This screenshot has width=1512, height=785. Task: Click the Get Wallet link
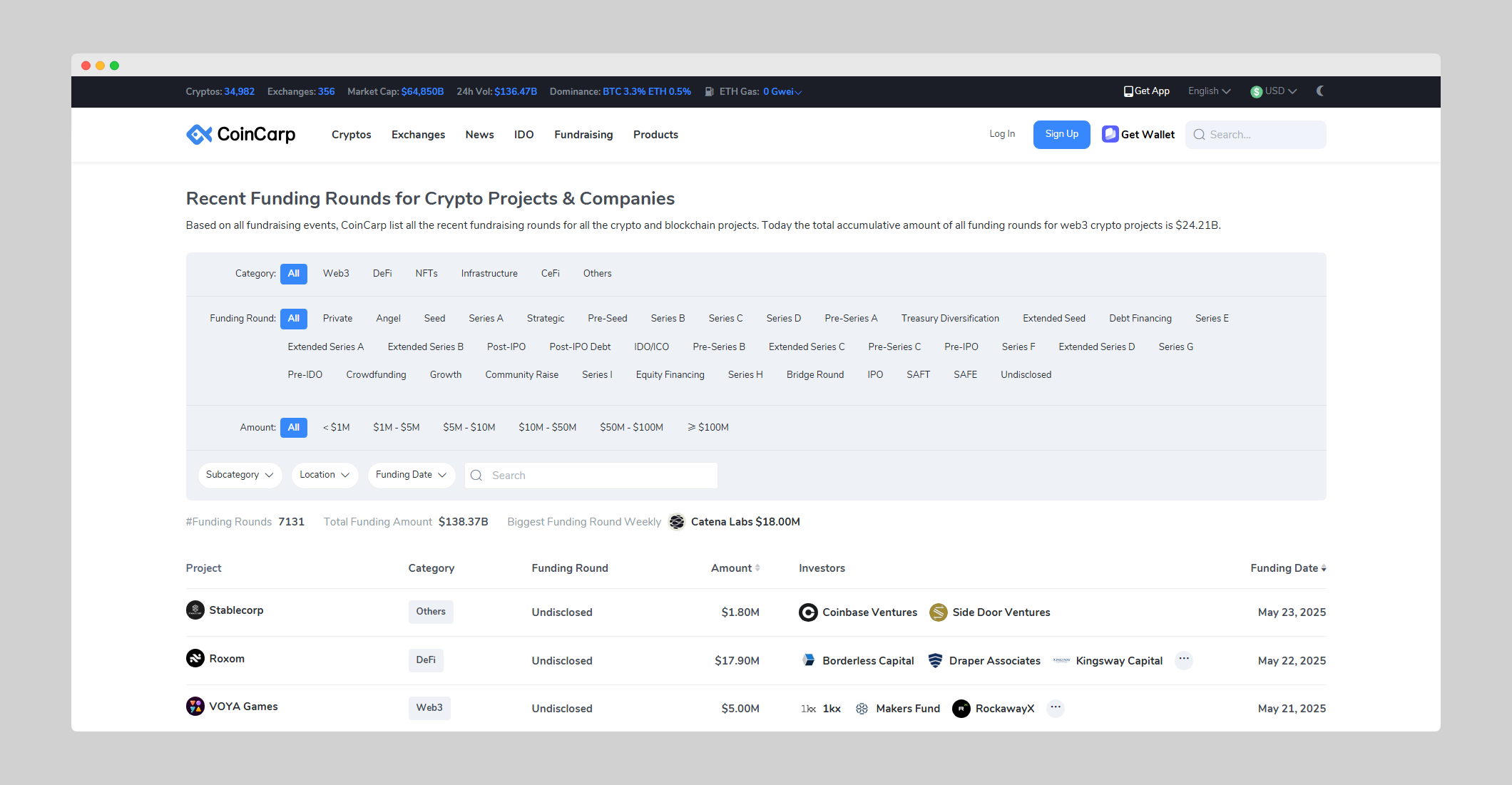(x=1148, y=135)
